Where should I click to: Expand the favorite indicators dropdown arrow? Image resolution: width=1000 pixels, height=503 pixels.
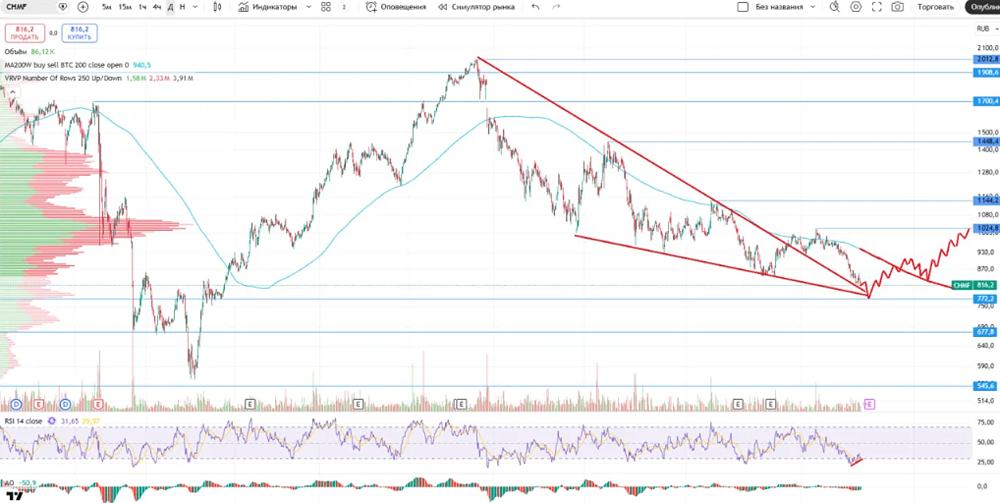(x=309, y=7)
